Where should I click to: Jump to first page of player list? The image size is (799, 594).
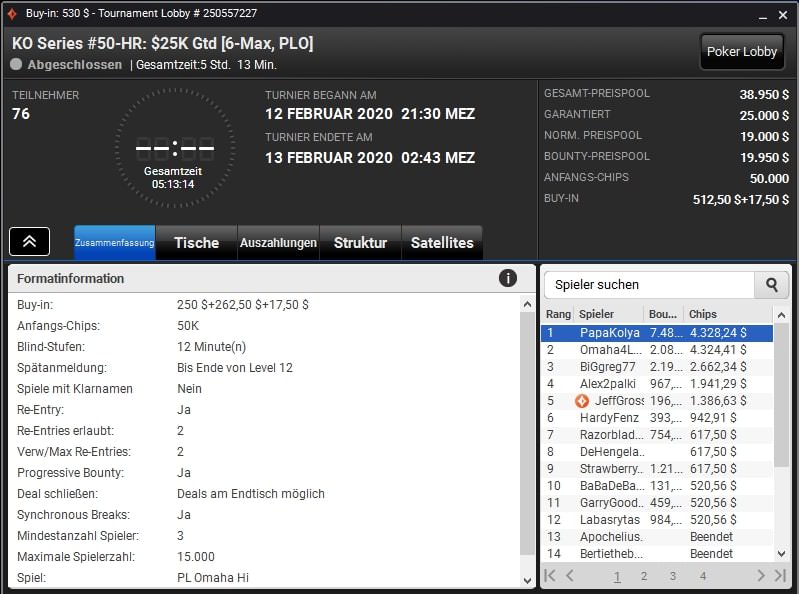(549, 576)
